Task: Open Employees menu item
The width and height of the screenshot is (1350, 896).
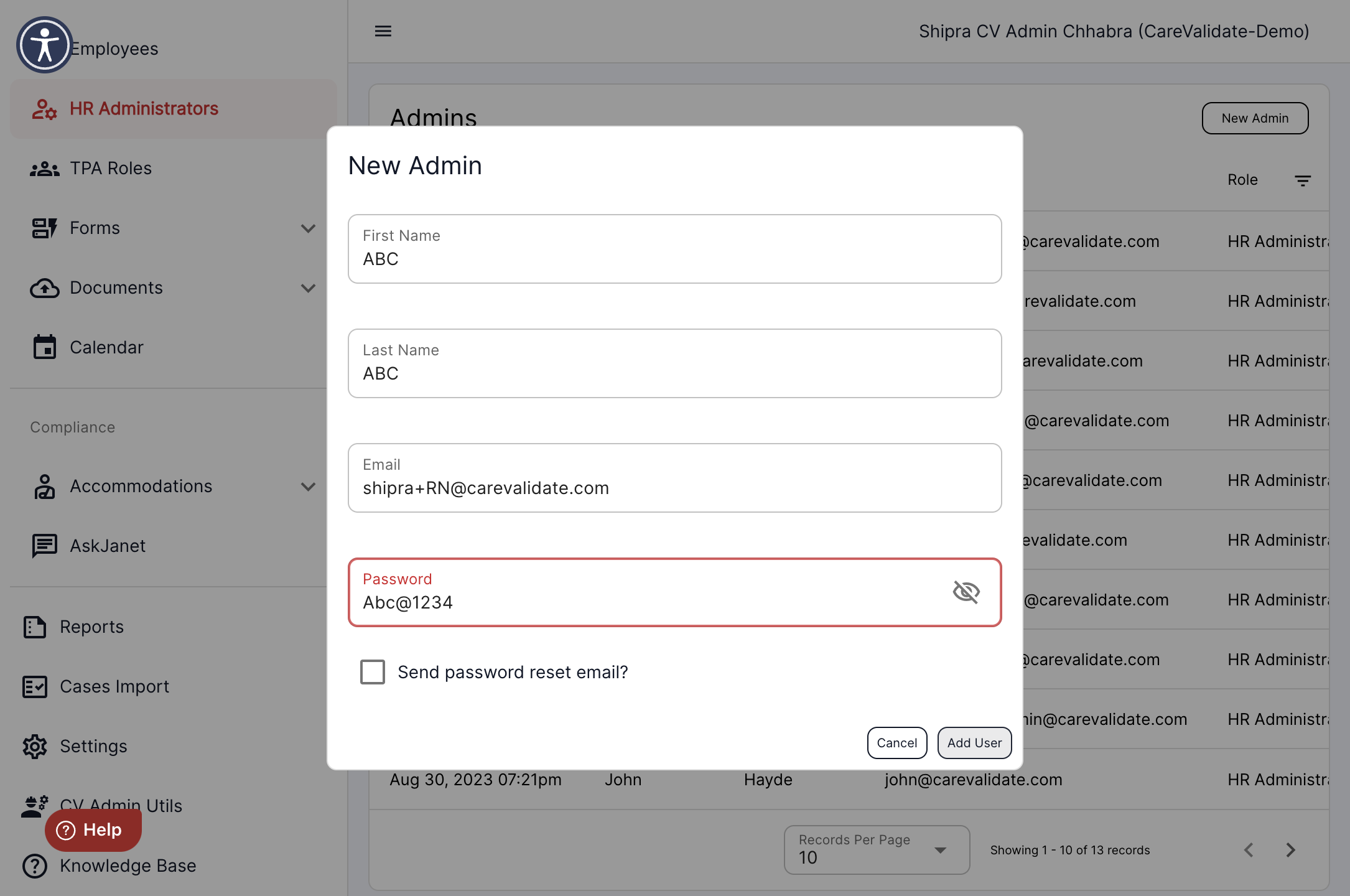Action: tap(114, 49)
